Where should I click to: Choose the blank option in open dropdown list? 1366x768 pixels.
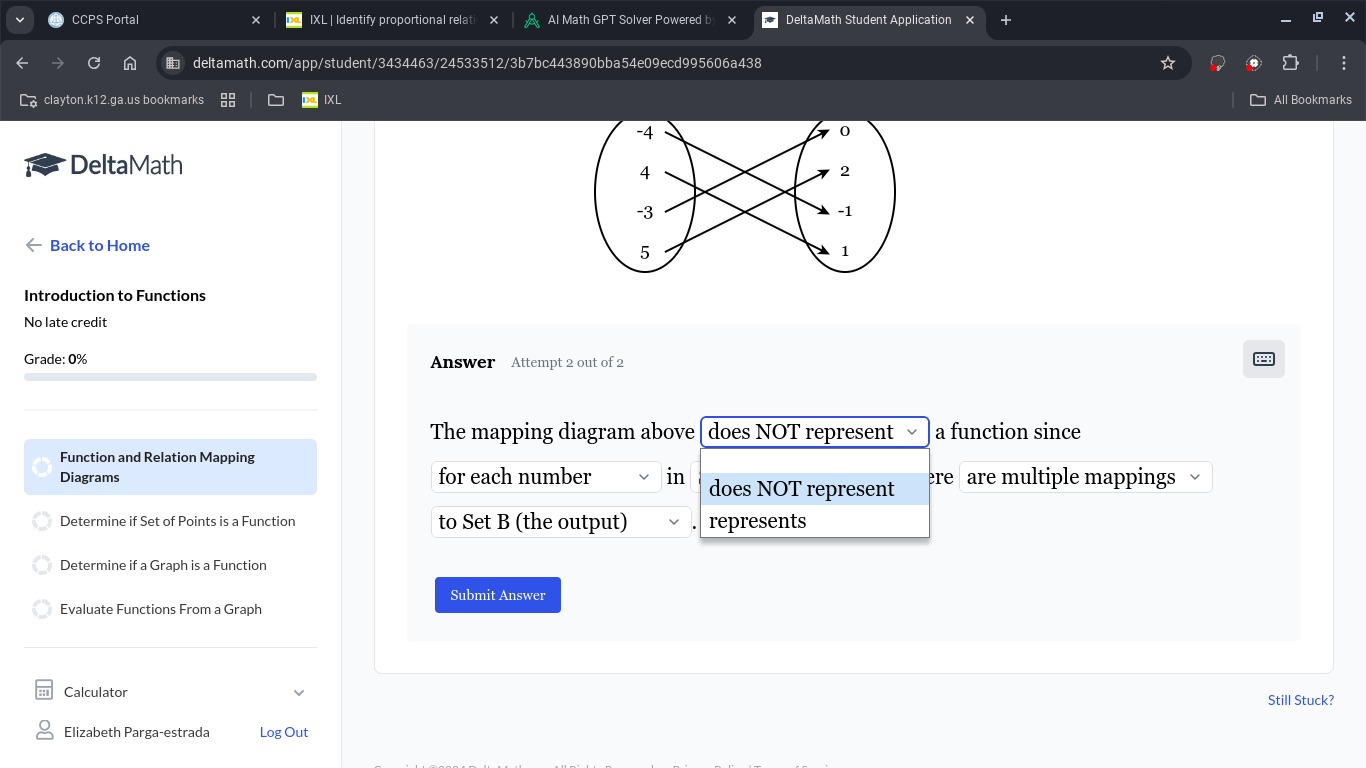pyautogui.click(x=815, y=461)
